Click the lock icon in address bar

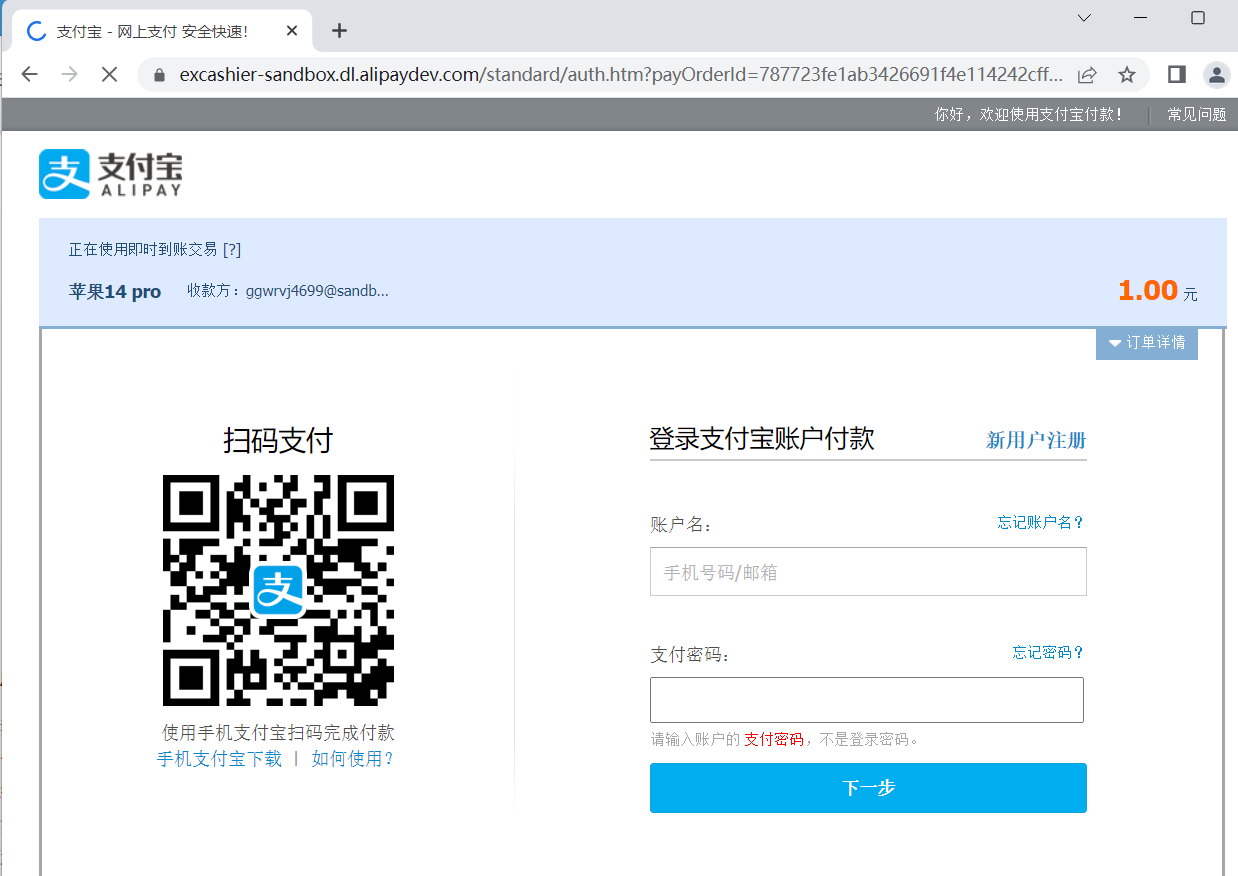click(157, 75)
